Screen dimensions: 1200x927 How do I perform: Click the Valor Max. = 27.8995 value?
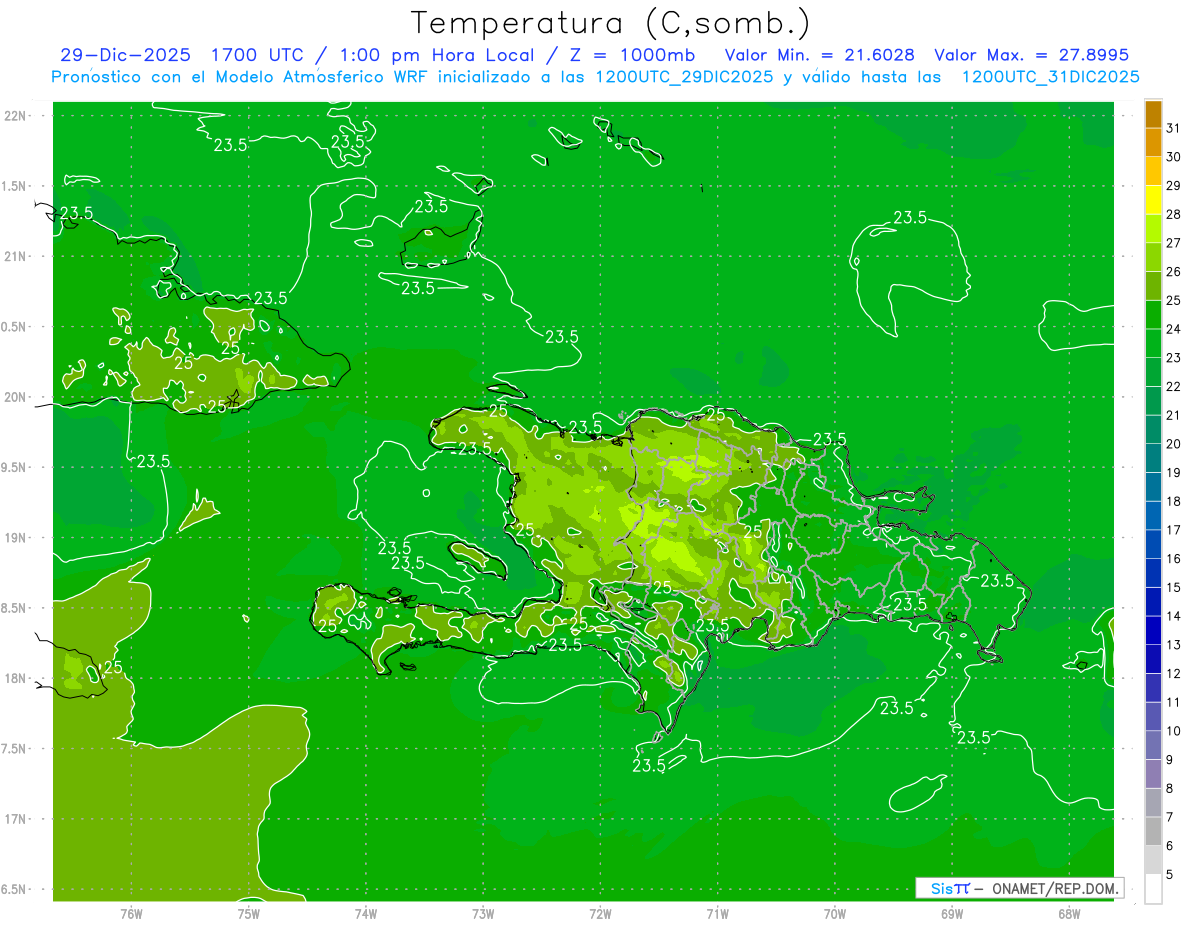tap(1031, 55)
